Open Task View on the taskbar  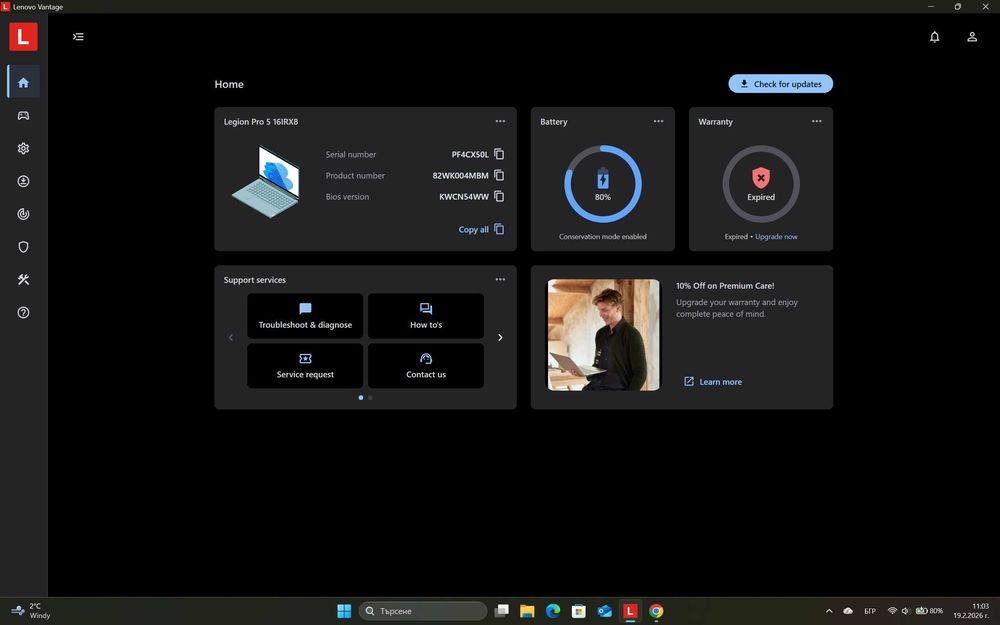(502, 611)
